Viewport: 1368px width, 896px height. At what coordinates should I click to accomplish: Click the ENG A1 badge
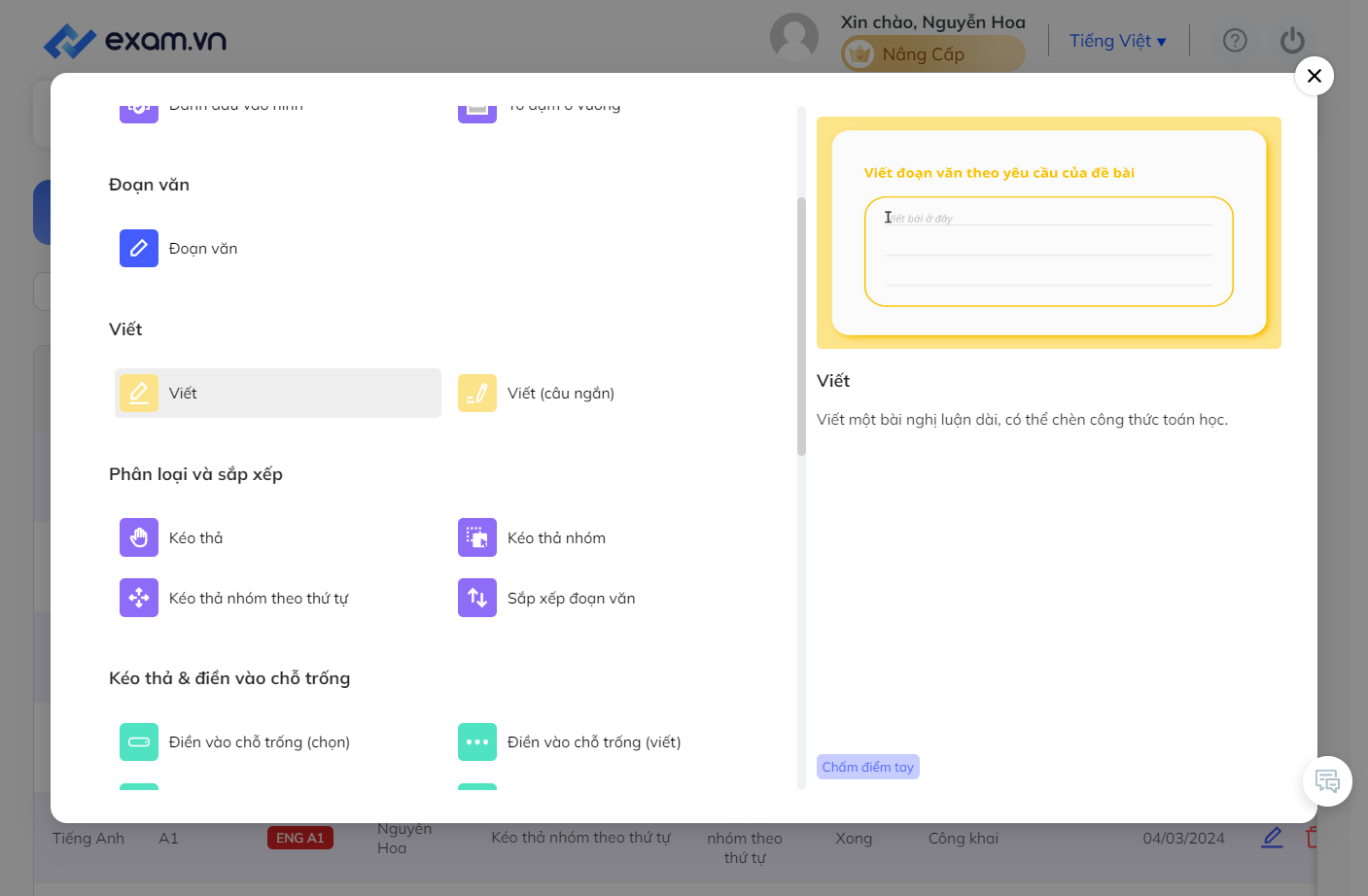coord(300,838)
